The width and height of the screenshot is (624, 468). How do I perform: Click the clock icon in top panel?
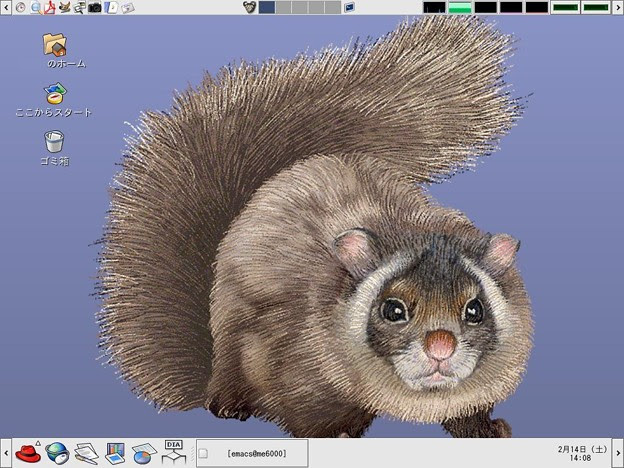20,7
